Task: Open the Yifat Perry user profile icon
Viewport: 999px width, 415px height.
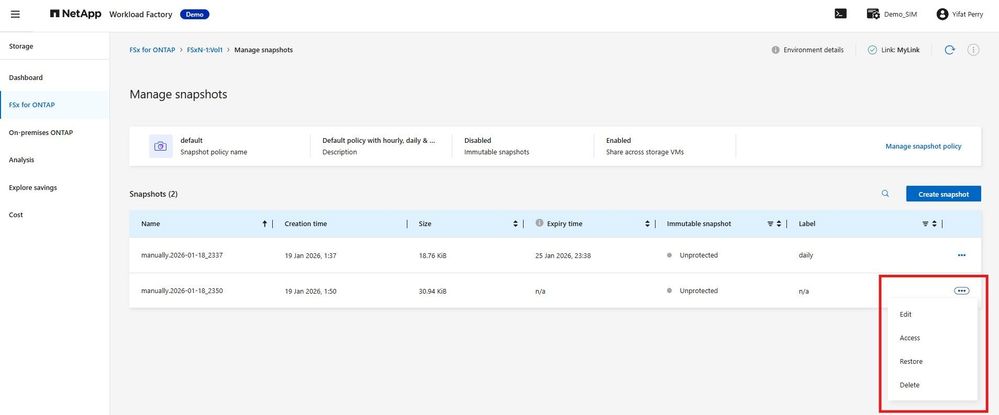Action: coord(942,14)
